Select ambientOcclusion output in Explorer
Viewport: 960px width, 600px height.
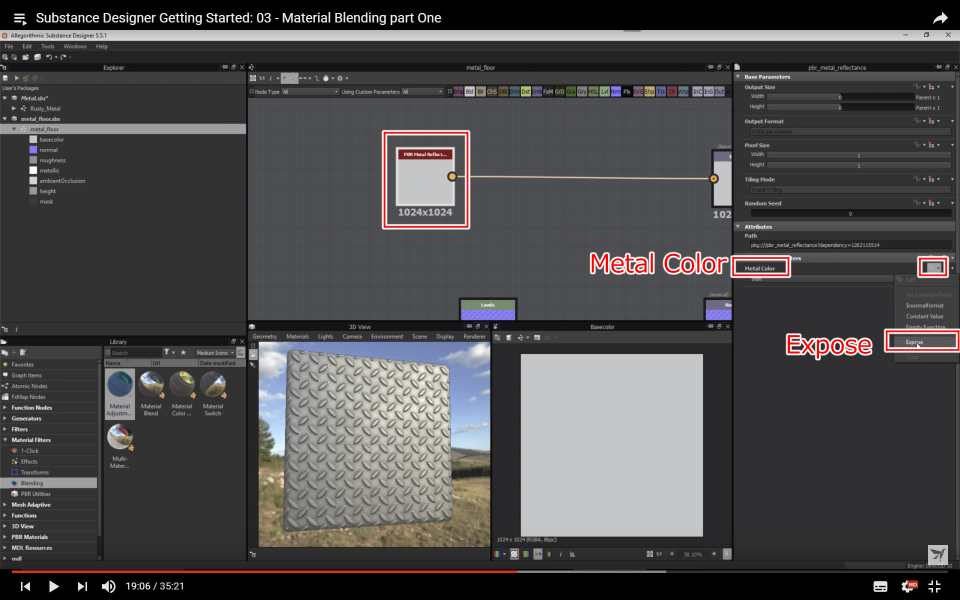62,181
